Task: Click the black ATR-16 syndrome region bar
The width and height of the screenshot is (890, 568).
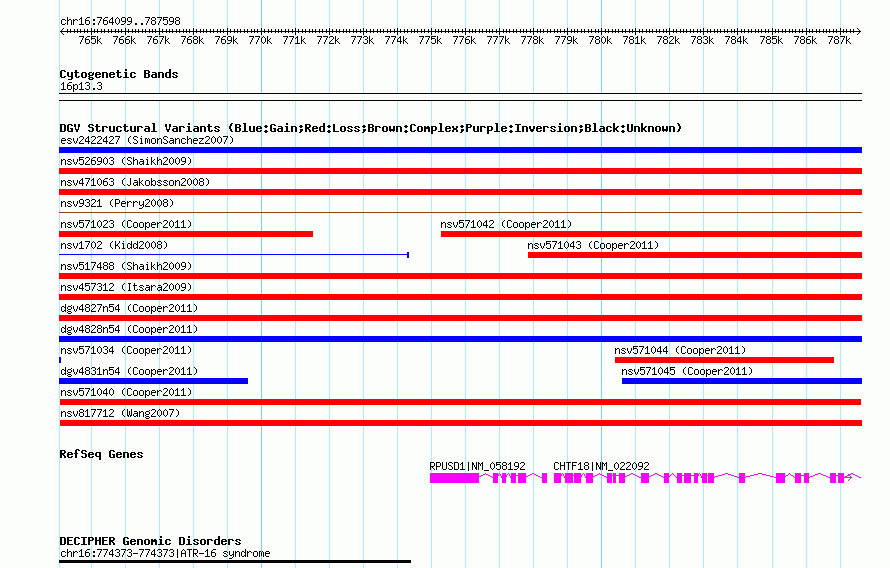Action: pyautogui.click(x=235, y=562)
